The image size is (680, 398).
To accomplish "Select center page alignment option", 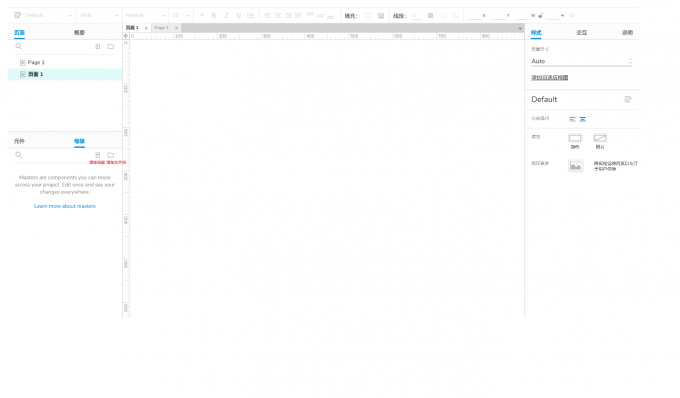I will [x=582, y=119].
